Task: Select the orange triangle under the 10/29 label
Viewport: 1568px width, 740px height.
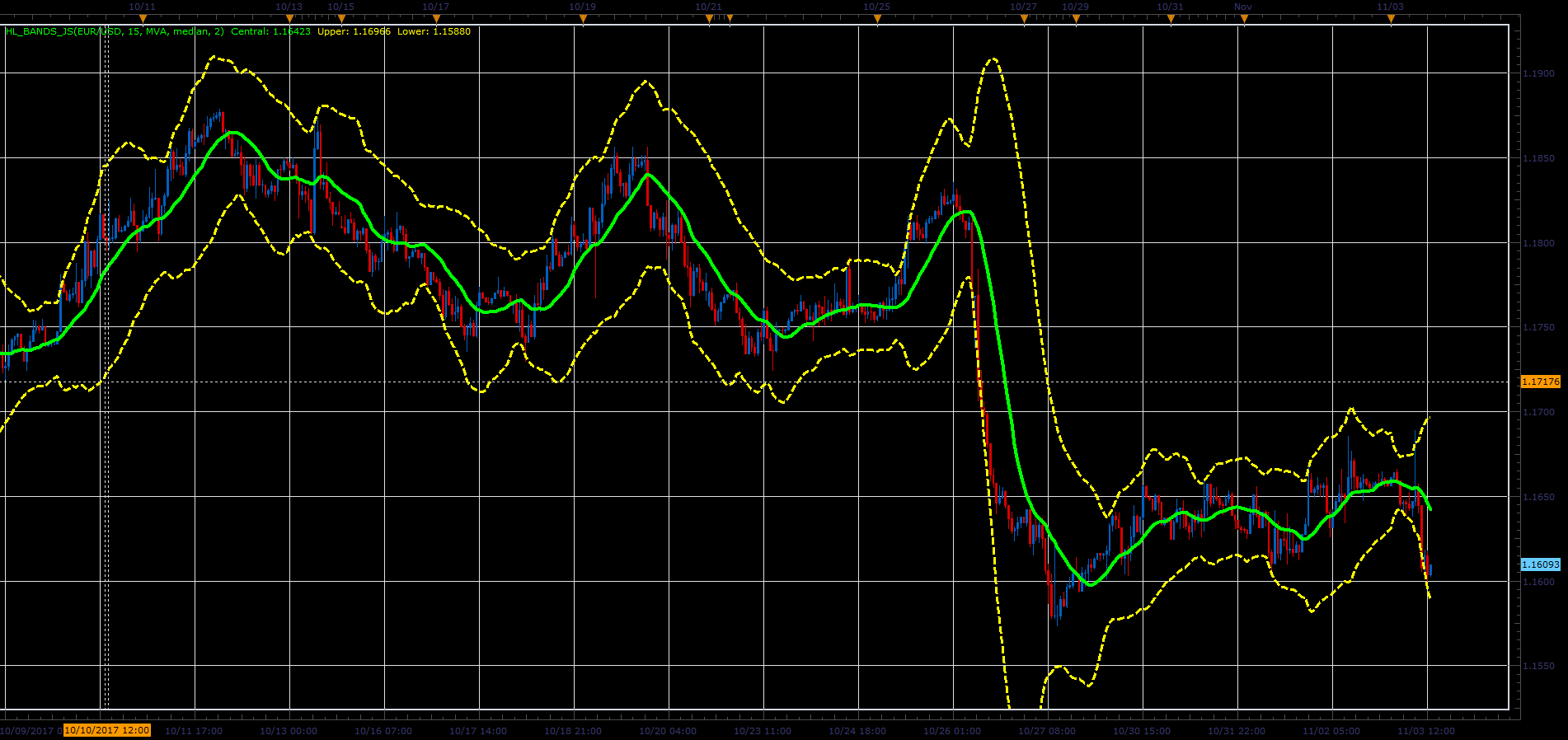Action: (1076, 18)
